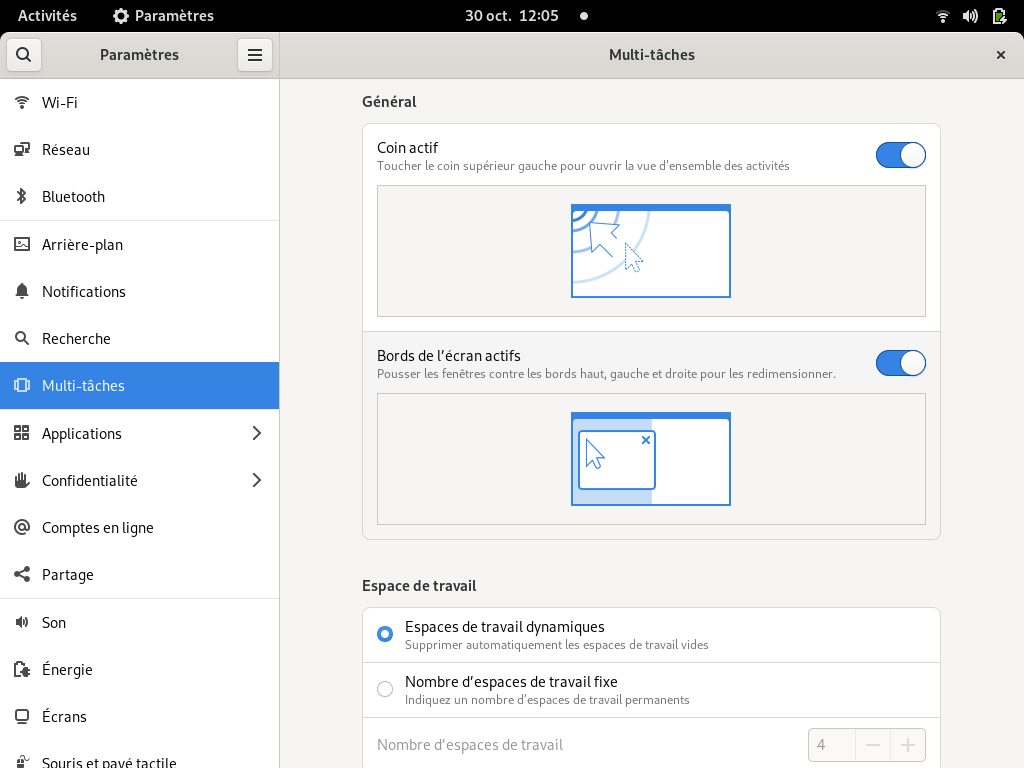Click the Coin actif illustration preview
The width and height of the screenshot is (1024, 768).
coord(651,251)
